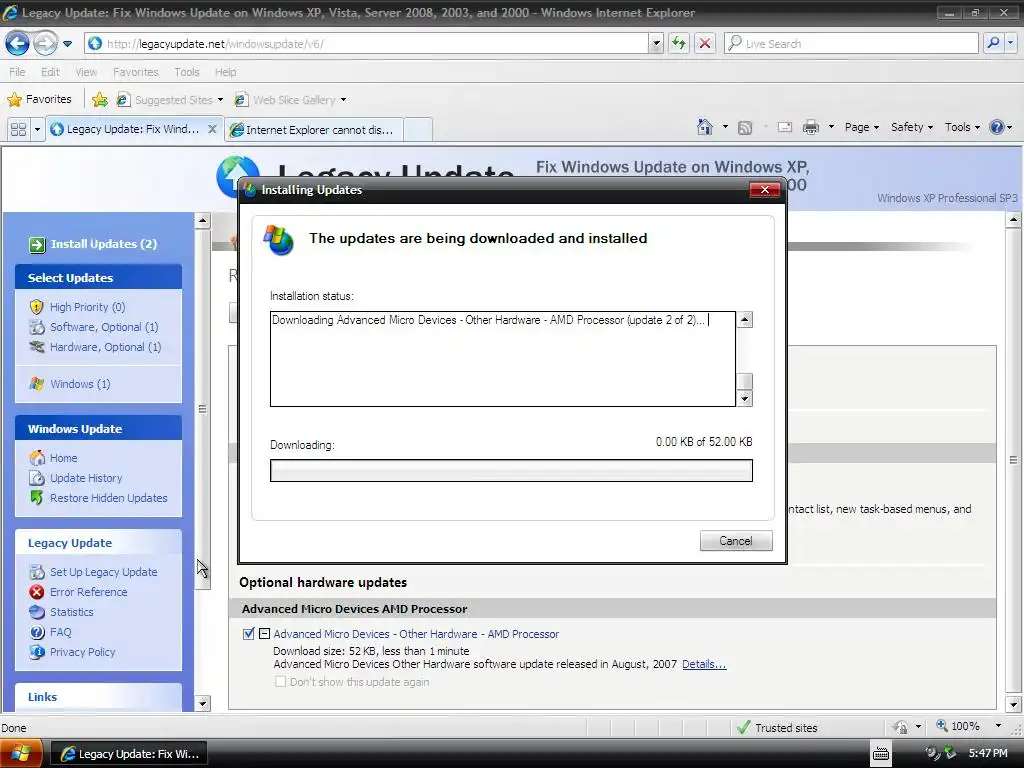Click the Statistics pie icon
The width and height of the screenshot is (1024, 768).
pos(37,612)
